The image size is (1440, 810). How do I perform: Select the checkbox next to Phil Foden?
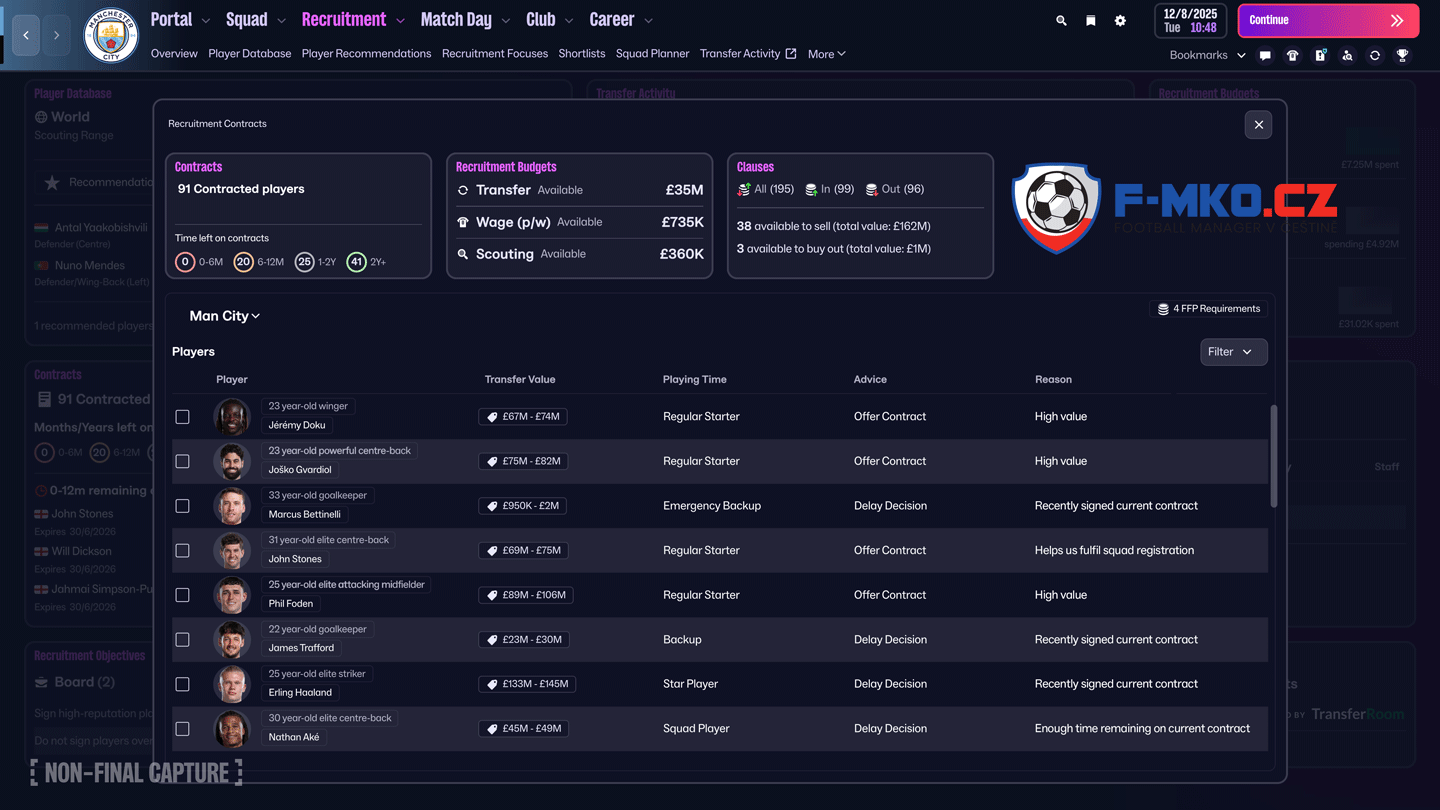pyautogui.click(x=182, y=595)
